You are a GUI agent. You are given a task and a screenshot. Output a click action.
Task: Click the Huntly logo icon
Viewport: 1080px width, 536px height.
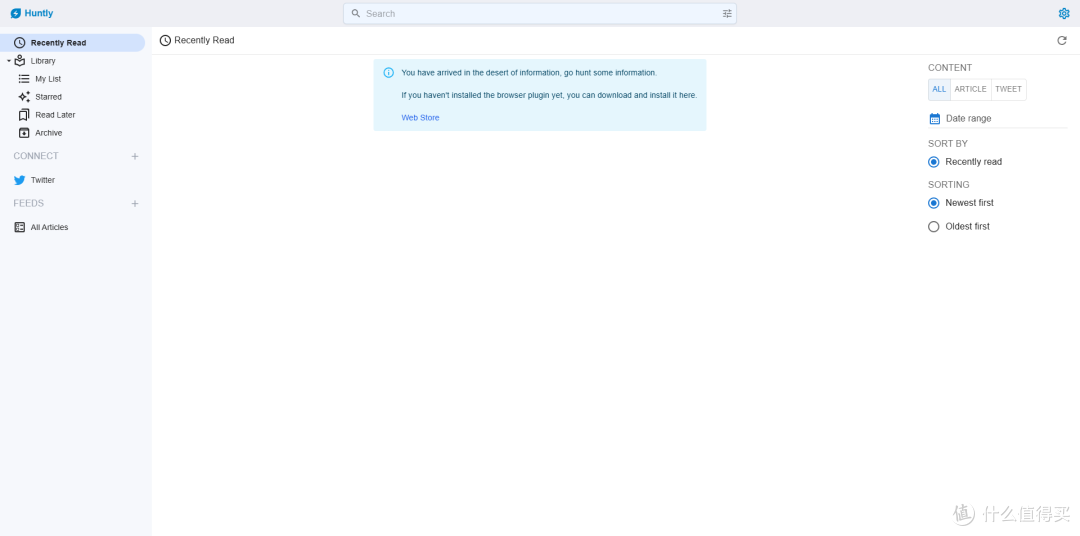click(16, 14)
